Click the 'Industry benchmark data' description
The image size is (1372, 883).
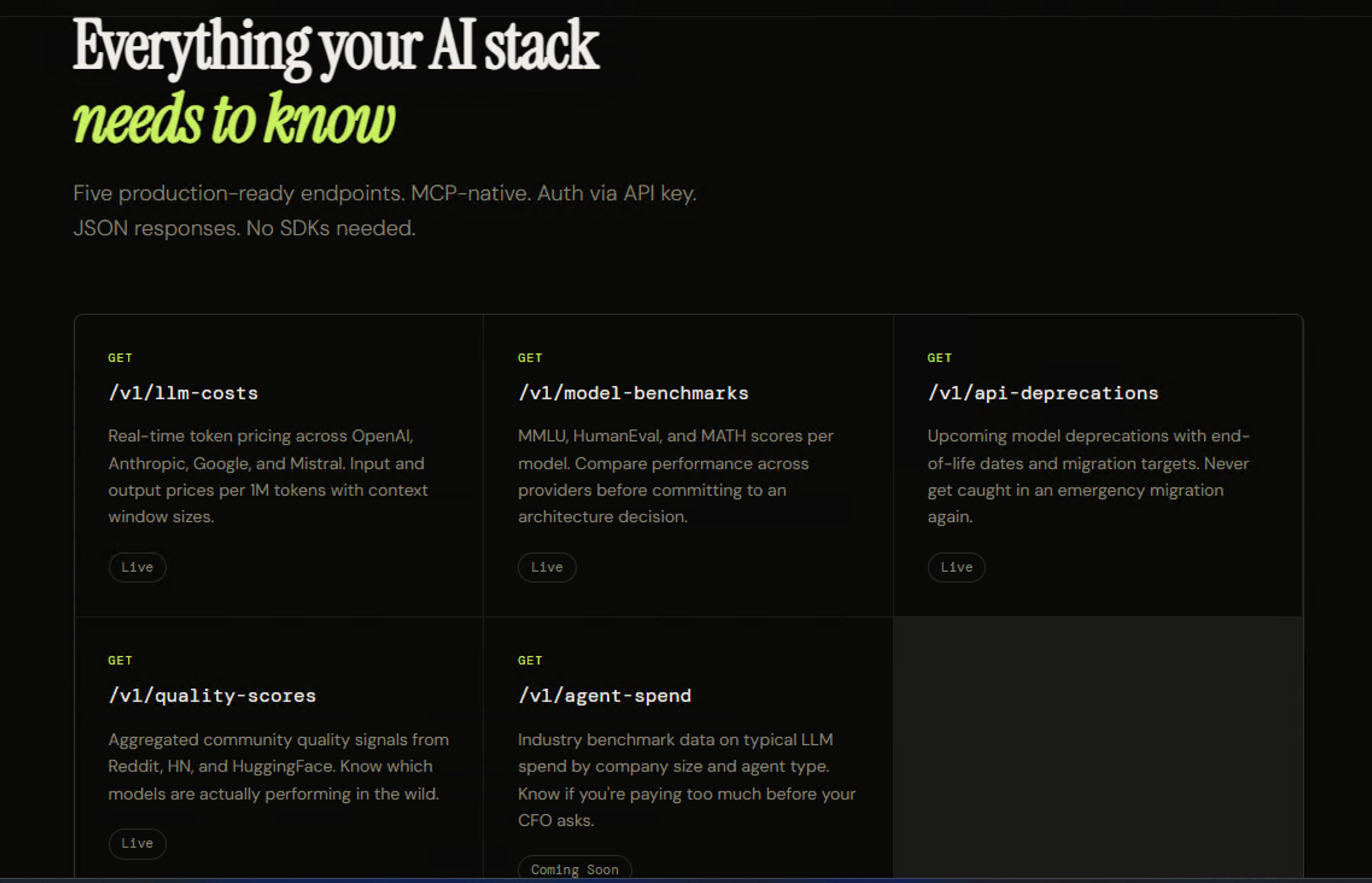pos(687,780)
